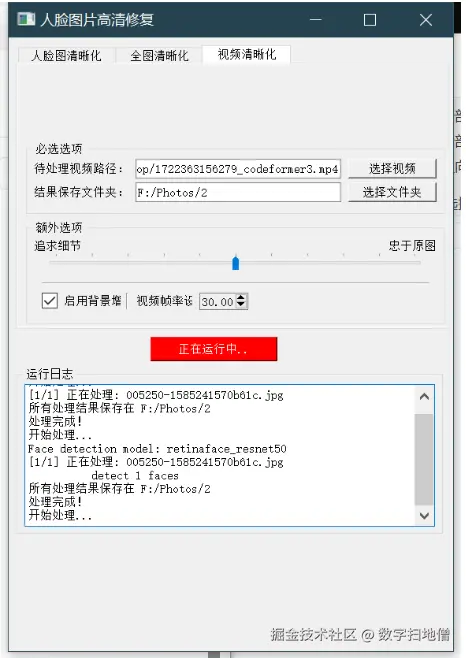
Task: Click the 选择视频 button
Action: point(392,169)
